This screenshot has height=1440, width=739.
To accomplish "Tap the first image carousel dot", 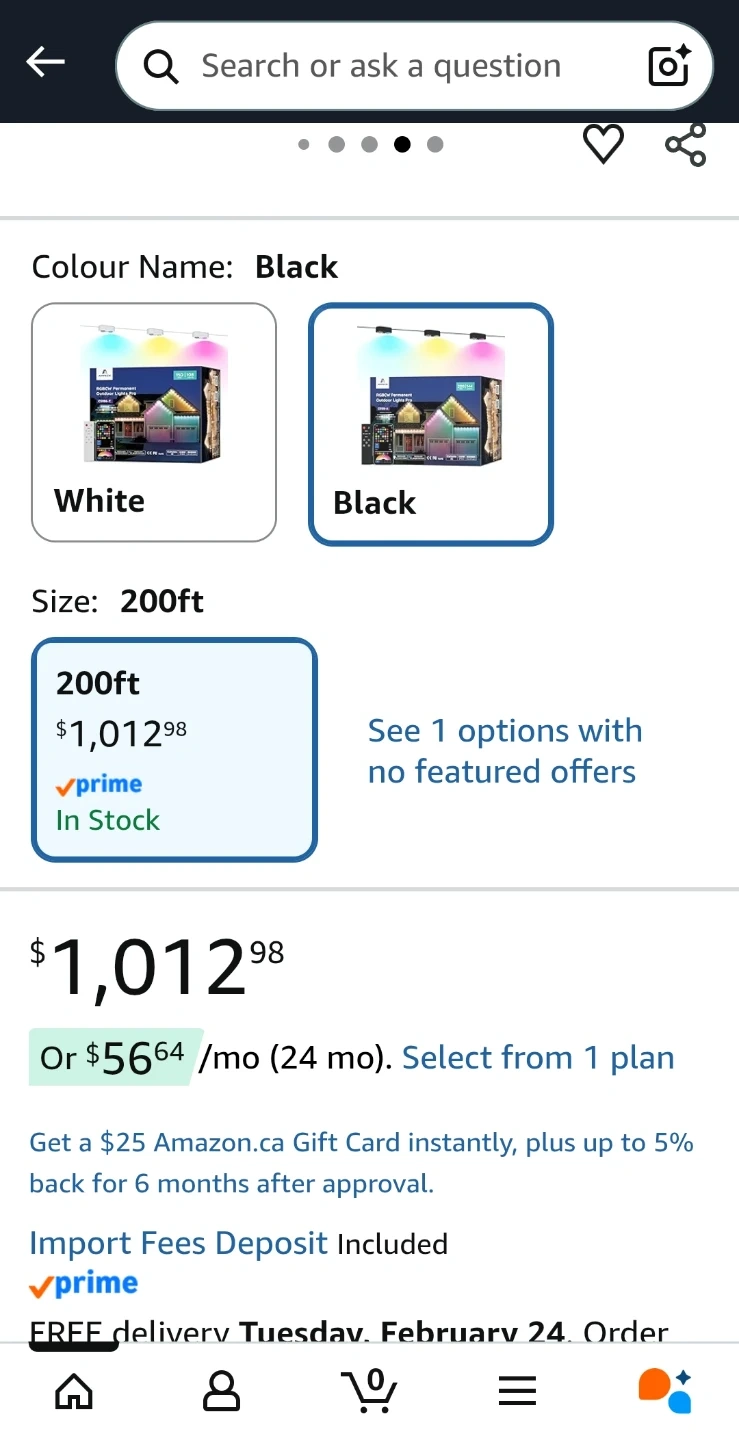I will 304,144.
